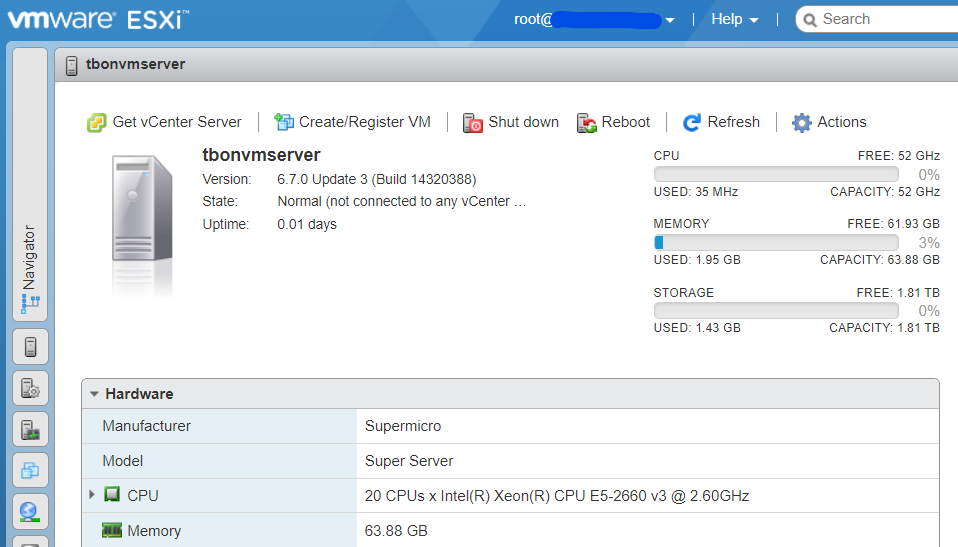Open the Help dropdown menu
The width and height of the screenshot is (958, 547).
735,19
